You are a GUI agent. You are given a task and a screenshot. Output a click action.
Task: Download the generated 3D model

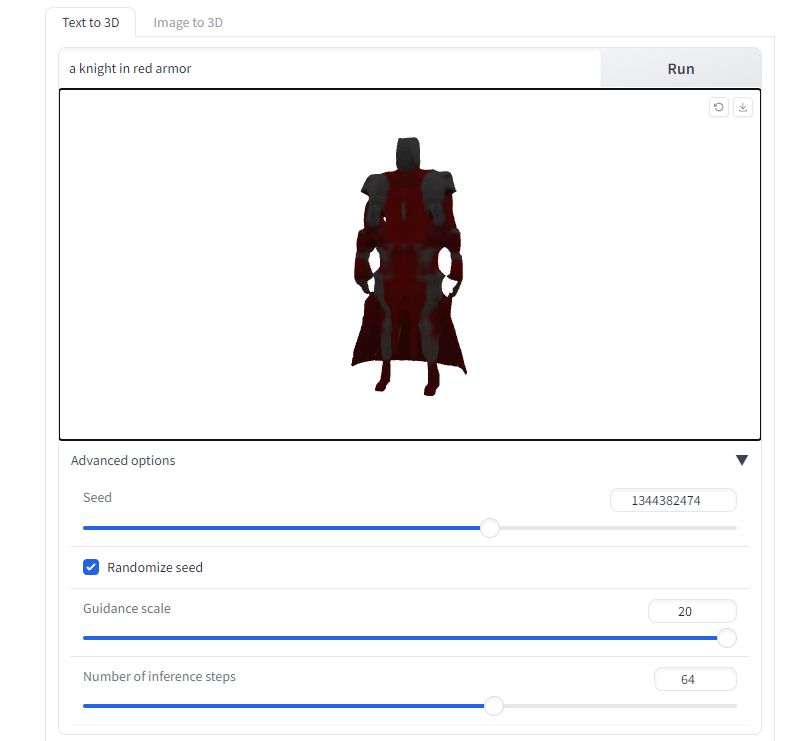tap(743, 107)
